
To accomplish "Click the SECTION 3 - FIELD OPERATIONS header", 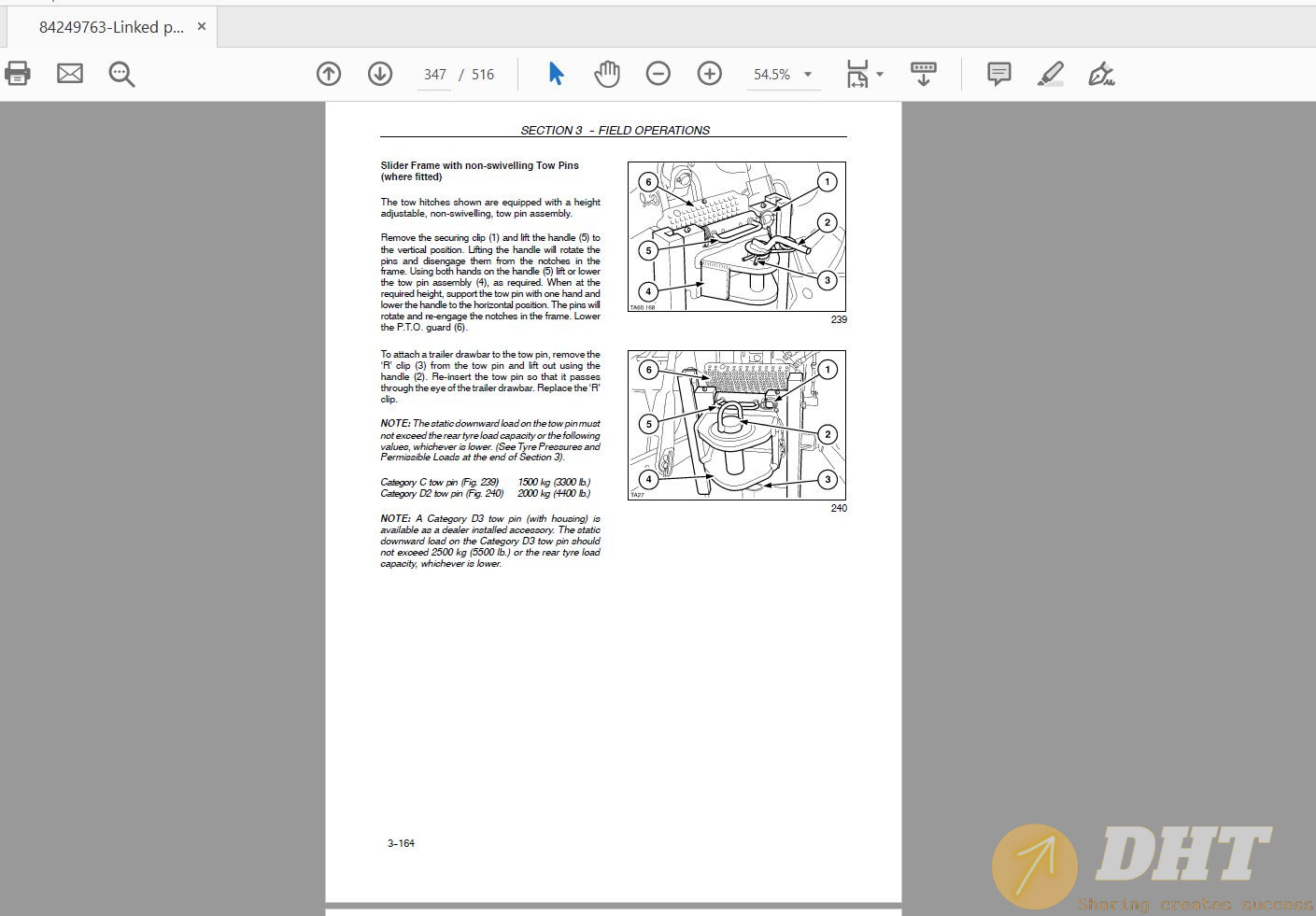I will click(x=615, y=131).
